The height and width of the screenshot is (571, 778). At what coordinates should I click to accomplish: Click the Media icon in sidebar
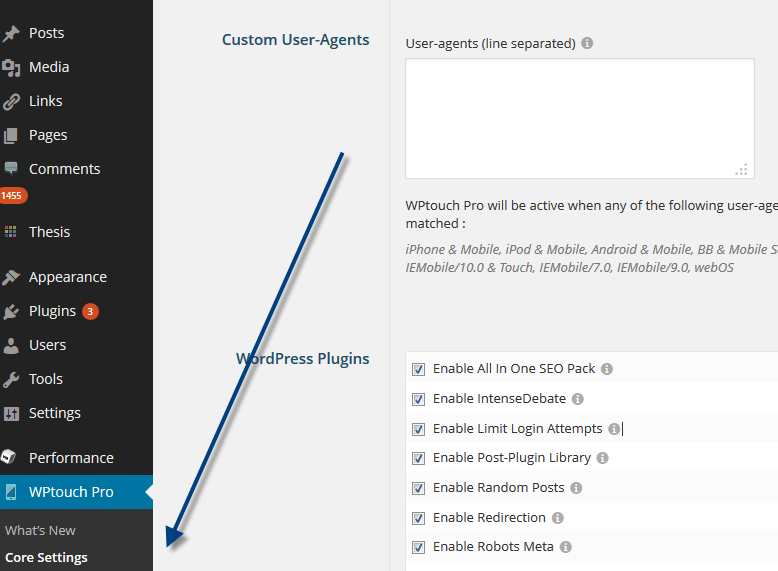10,67
